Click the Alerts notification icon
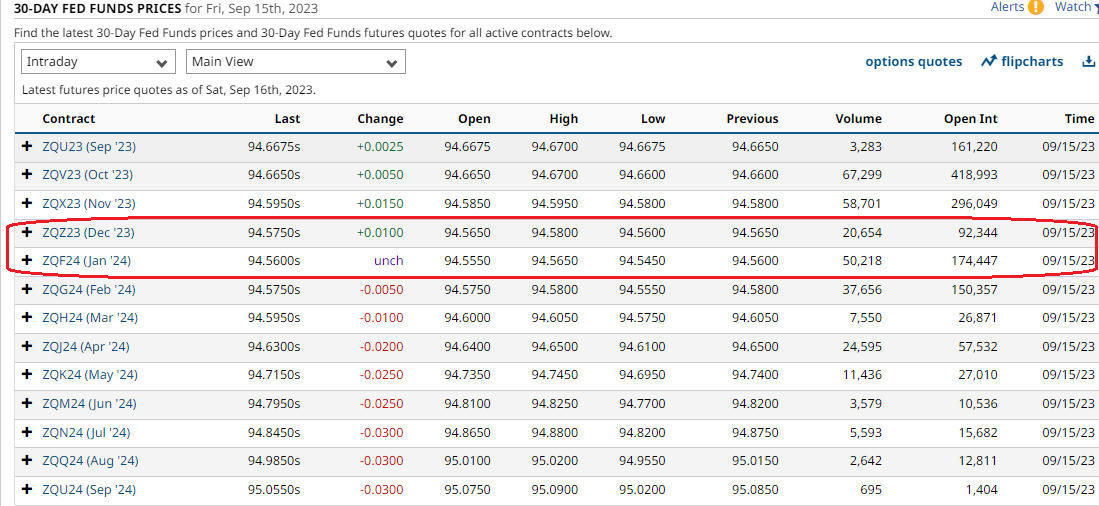 [1035, 7]
